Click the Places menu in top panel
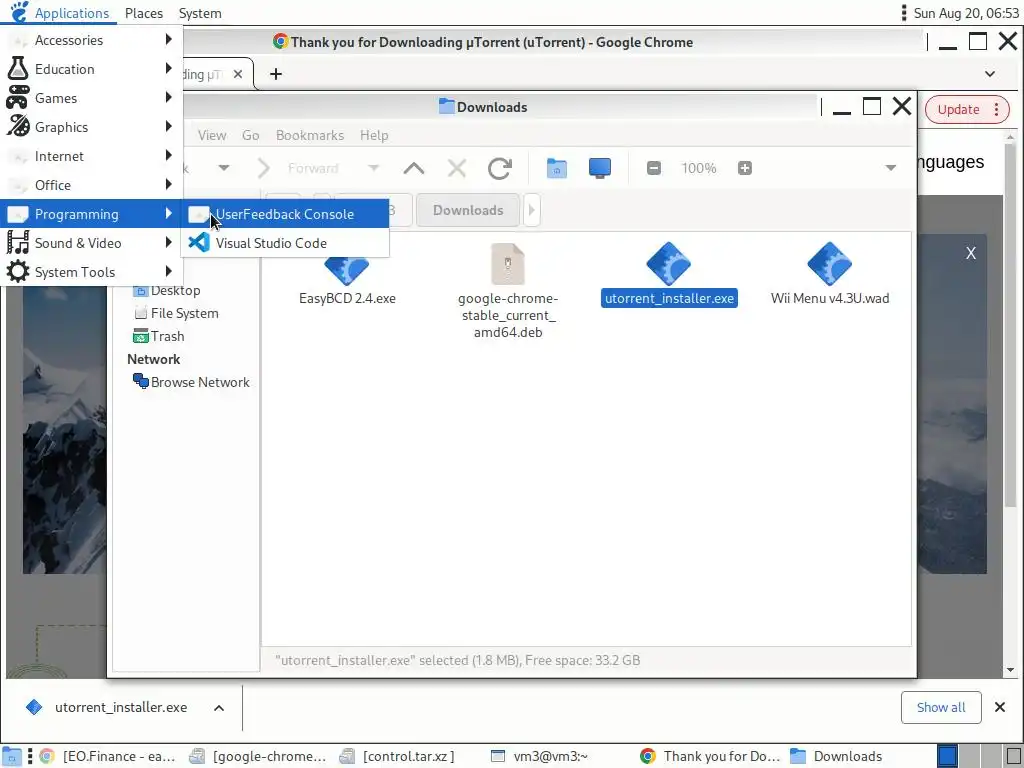The height and width of the screenshot is (768, 1024). (144, 13)
